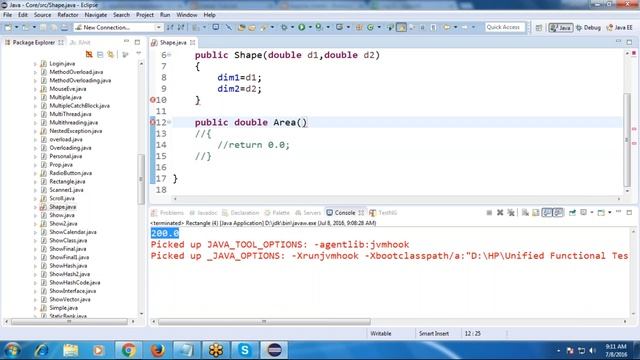Open the Window menu
The height and width of the screenshot is (360, 640).
(187, 15)
